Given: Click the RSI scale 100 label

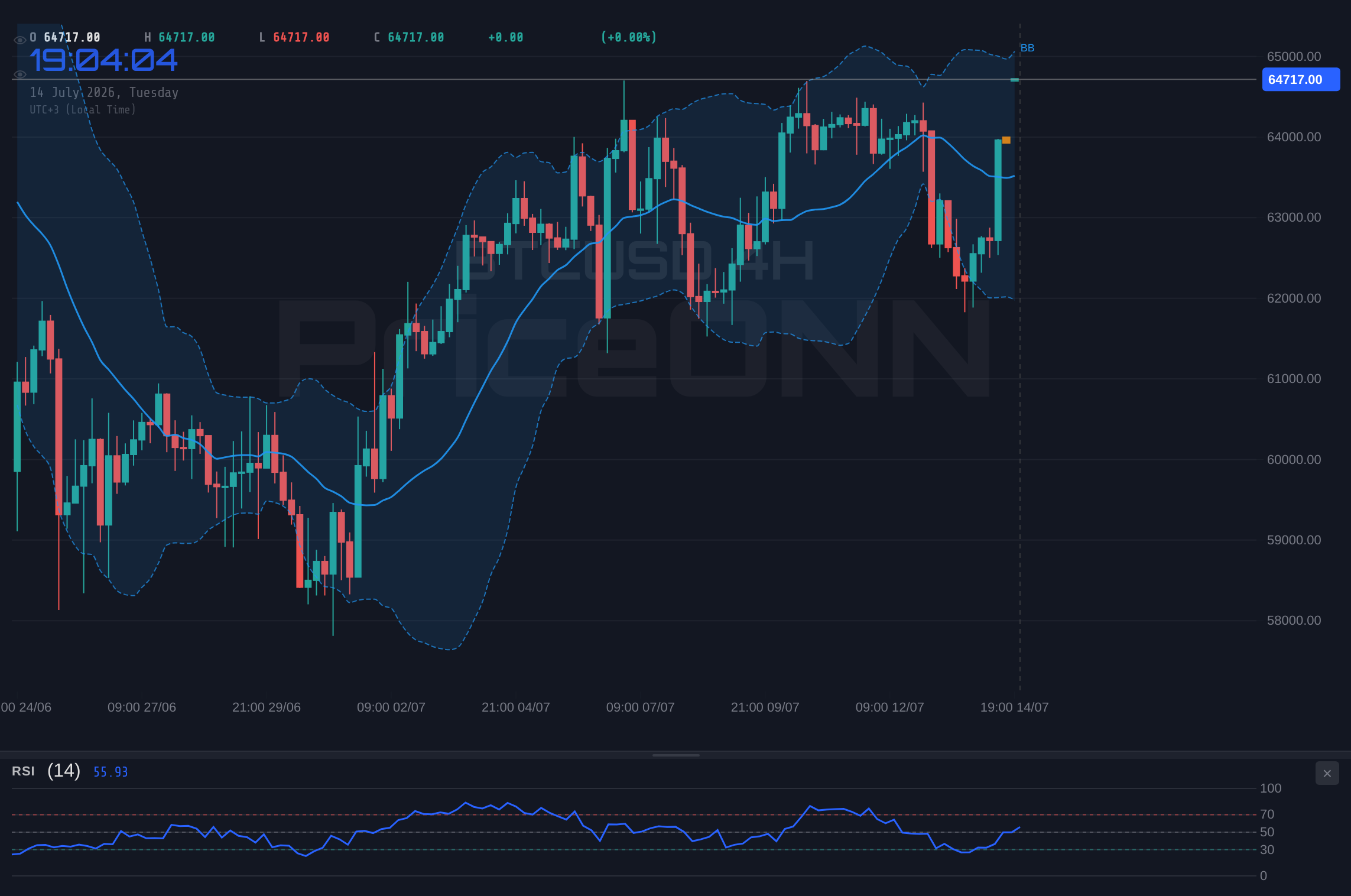Looking at the screenshot, I should point(1271,788).
